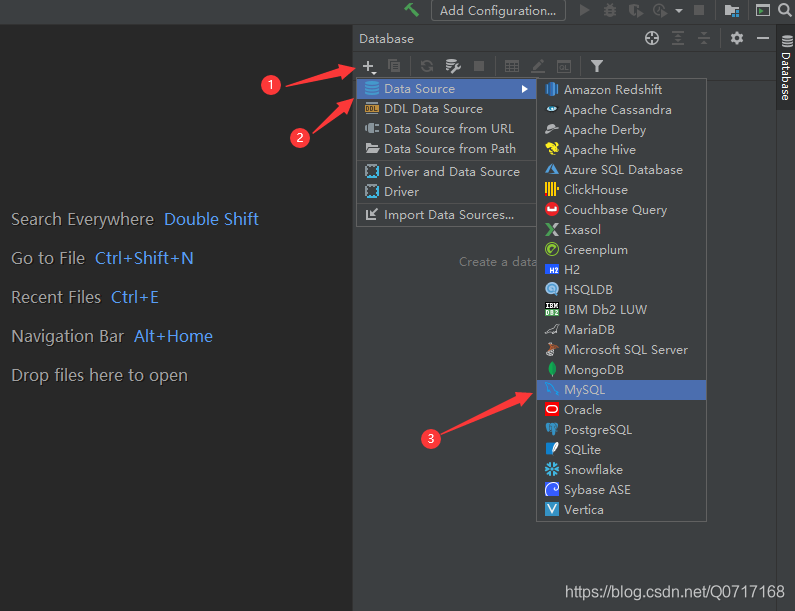Select the Driver menu entry
Image resolution: width=795 pixels, height=611 pixels.
(x=446, y=192)
